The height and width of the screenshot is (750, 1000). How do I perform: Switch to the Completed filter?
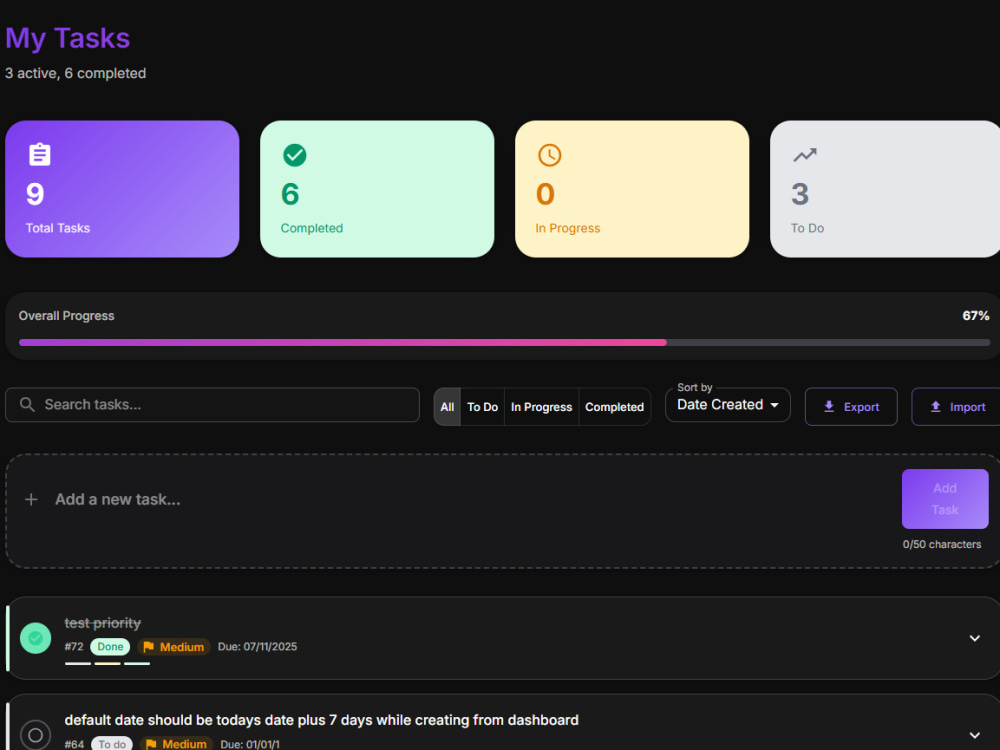[x=615, y=407]
